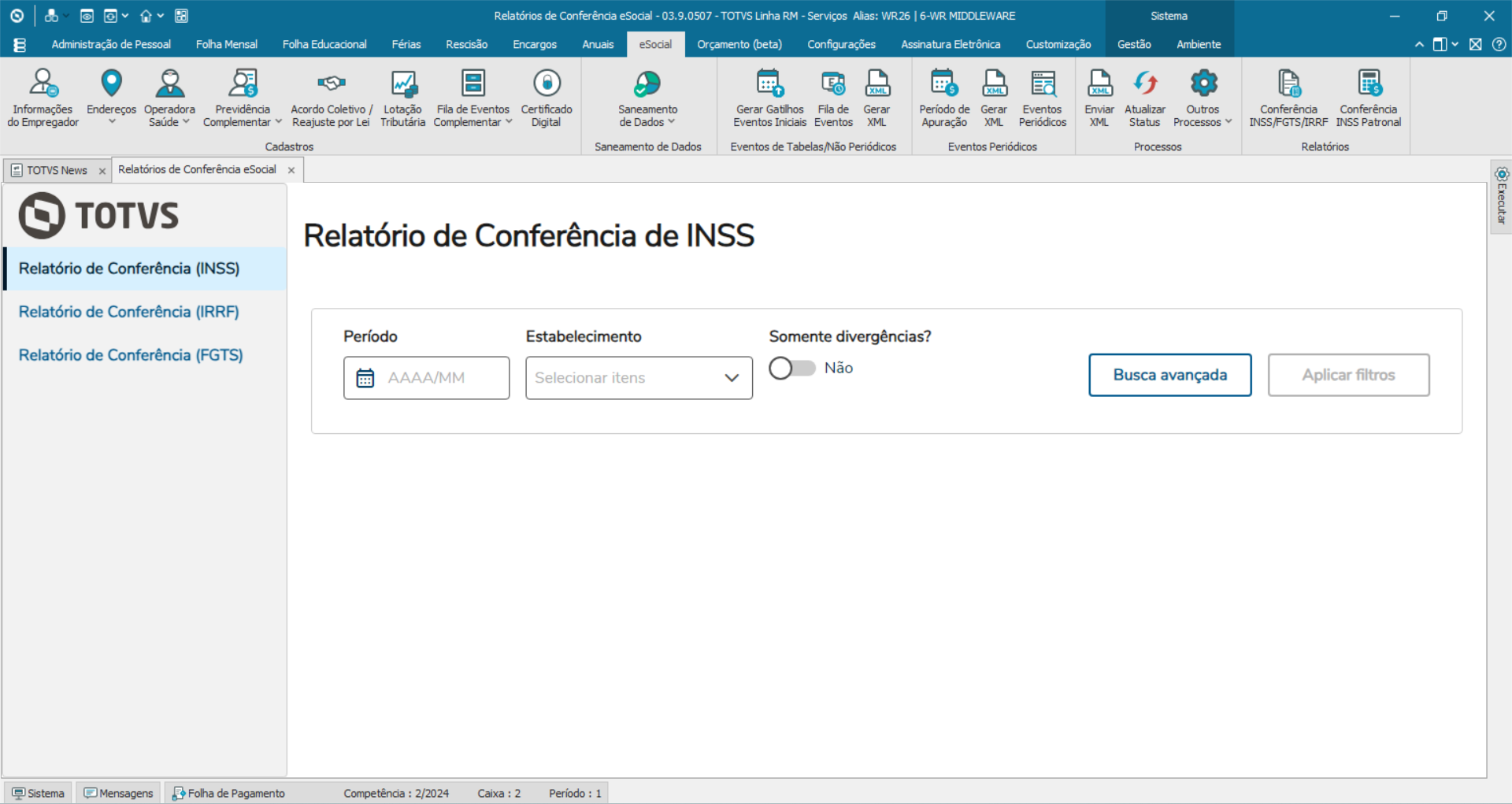
Task: Click the Operadora Saúde icon
Action: 169,83
